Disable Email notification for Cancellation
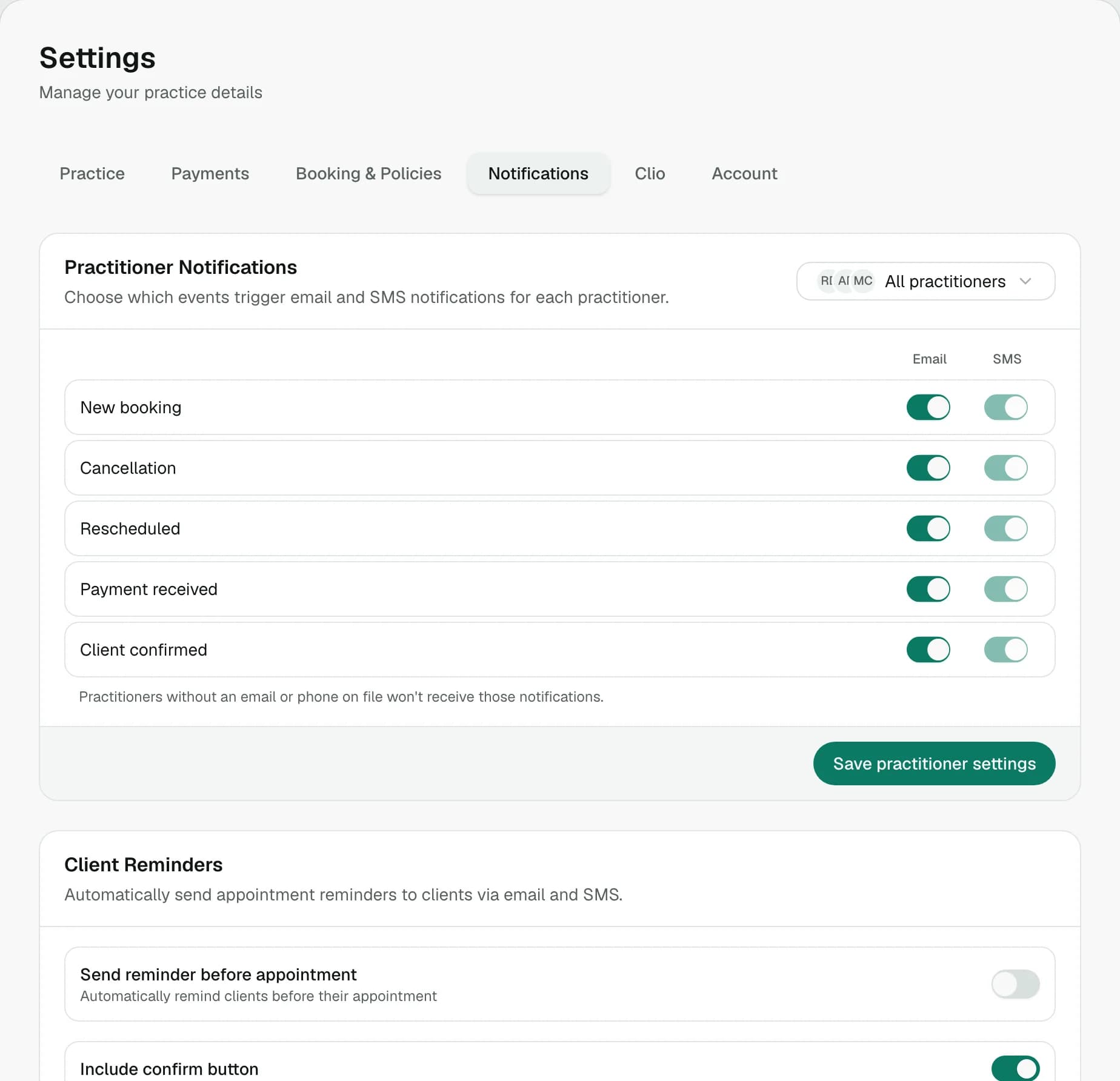The image size is (1120, 1081). [928, 468]
